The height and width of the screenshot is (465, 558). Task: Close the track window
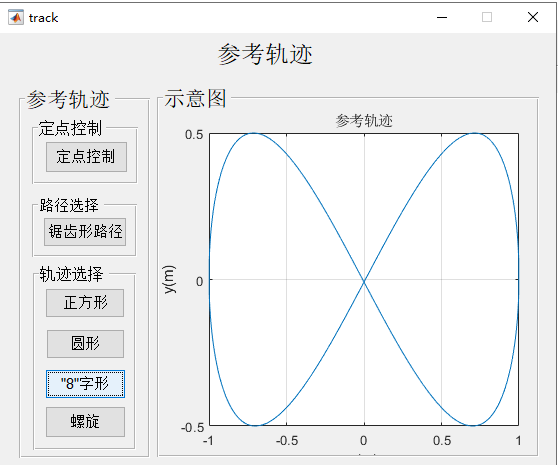pos(533,17)
